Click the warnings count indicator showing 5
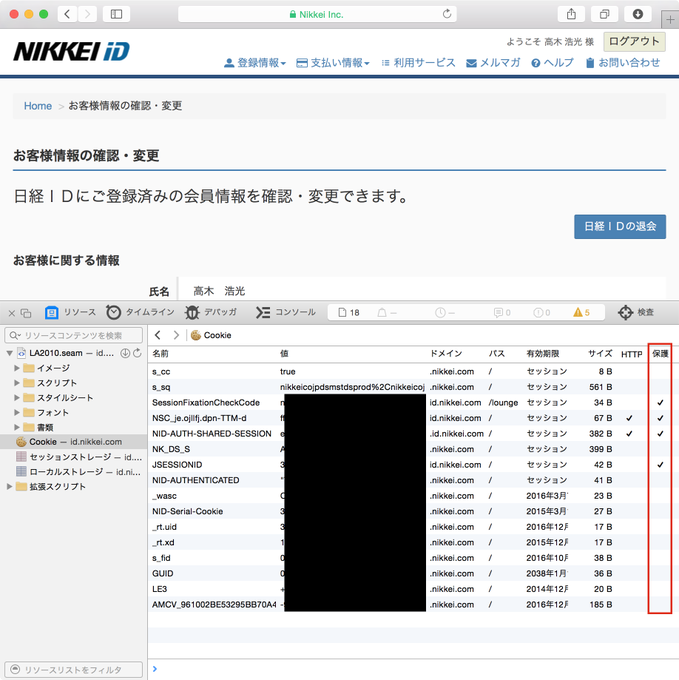 pyautogui.click(x=581, y=312)
